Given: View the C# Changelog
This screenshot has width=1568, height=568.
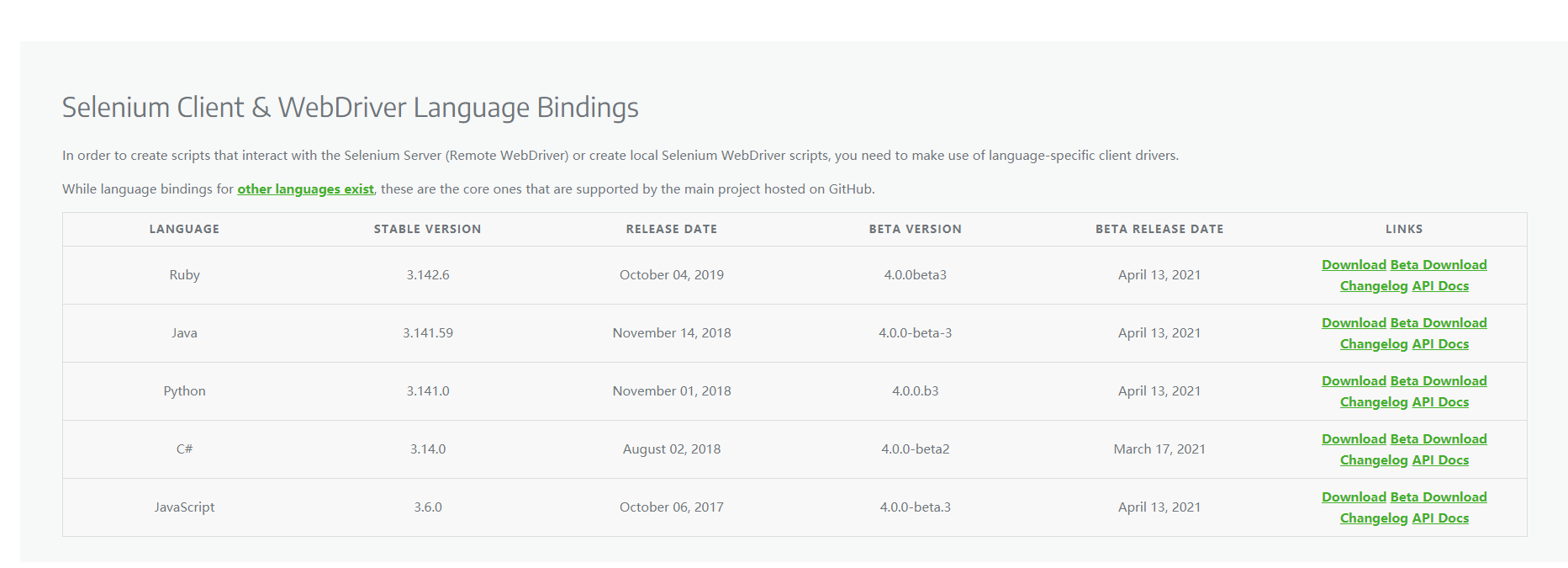Looking at the screenshot, I should tap(1374, 460).
